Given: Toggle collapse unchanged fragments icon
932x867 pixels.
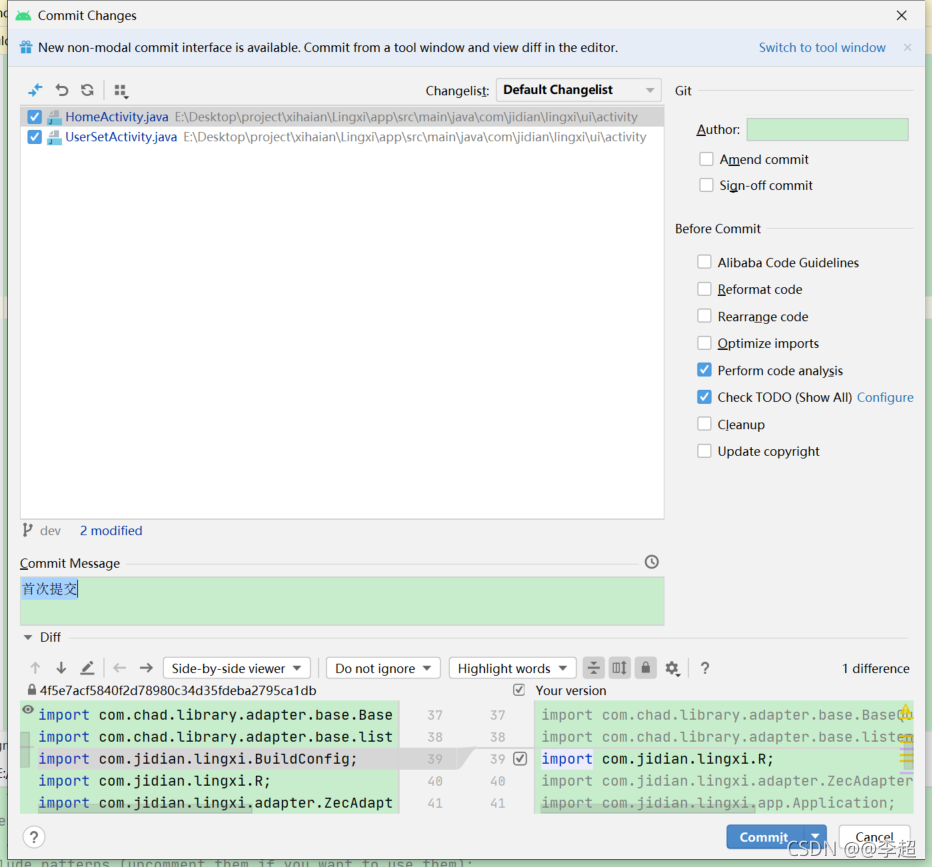Looking at the screenshot, I should [593, 668].
